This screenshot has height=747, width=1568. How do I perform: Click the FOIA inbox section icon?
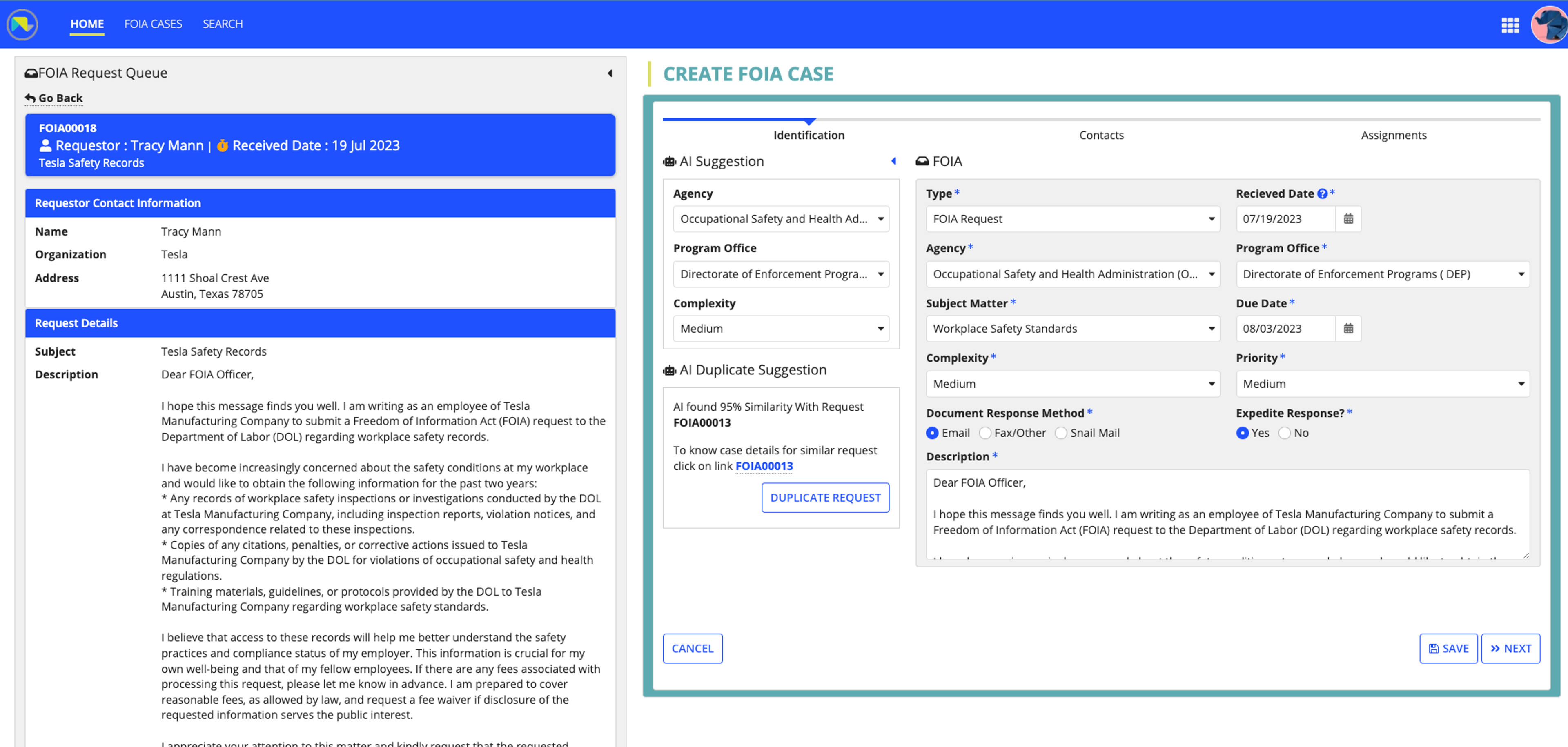point(922,162)
